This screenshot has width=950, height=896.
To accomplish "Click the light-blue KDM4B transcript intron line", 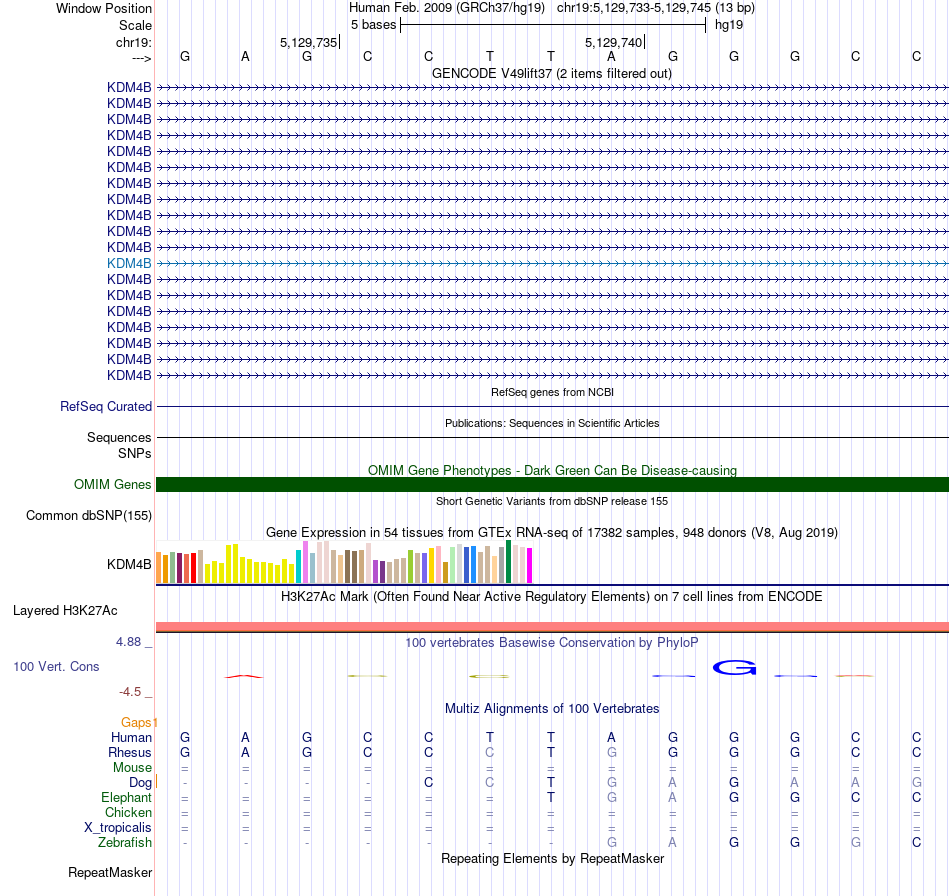I will click(x=552, y=264).
